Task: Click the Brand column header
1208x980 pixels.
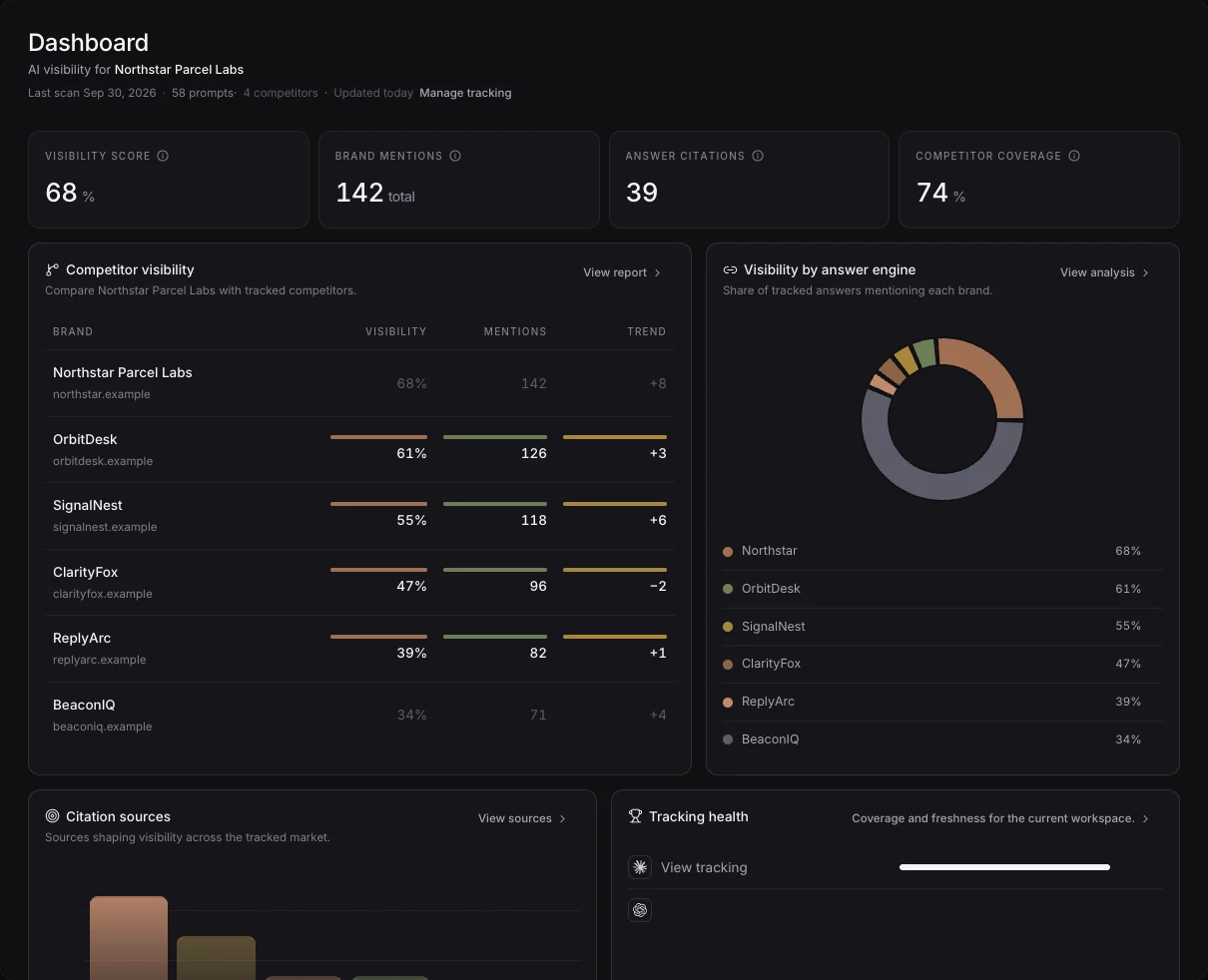Action: tap(73, 331)
